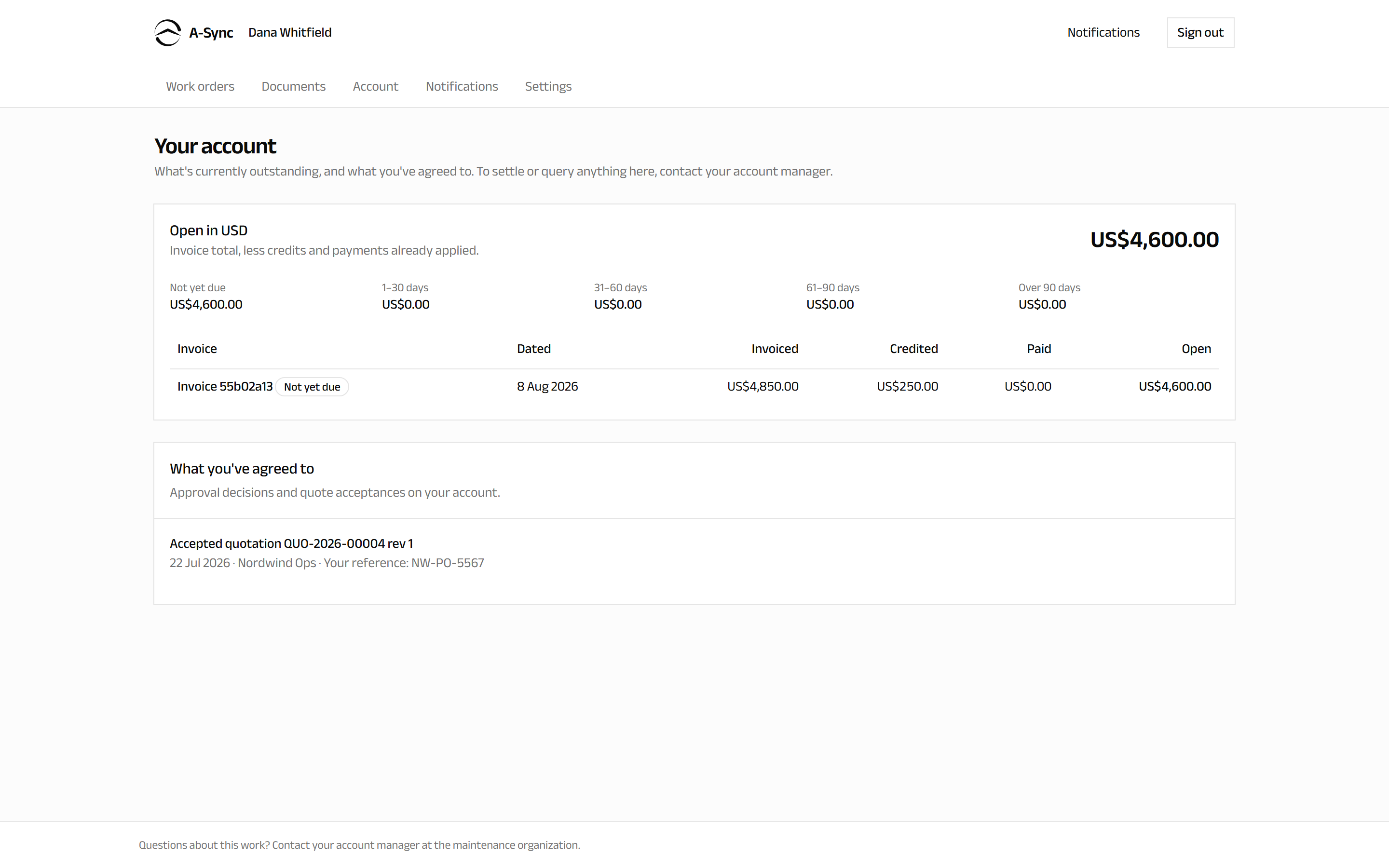Open Notifications tab beside Settings
The image size is (1389, 868).
point(462,86)
